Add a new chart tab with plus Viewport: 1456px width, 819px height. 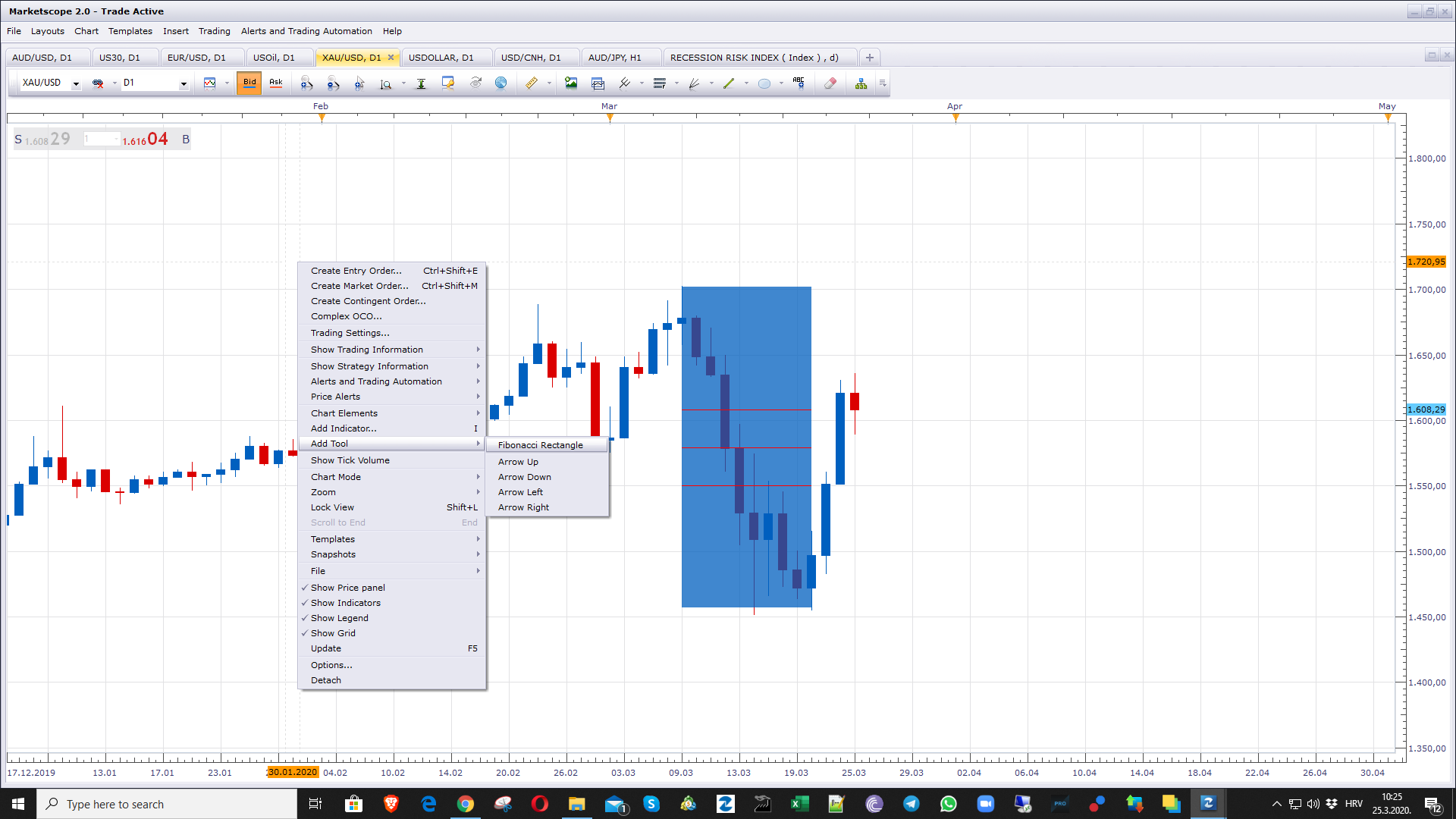[x=870, y=58]
